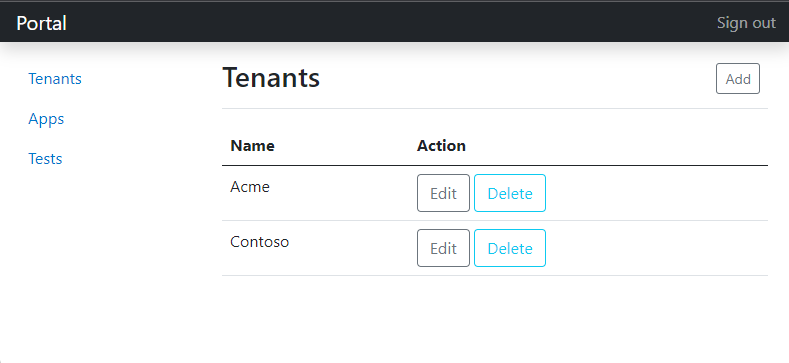Sign out of the portal
The image size is (789, 363).
tap(746, 23)
